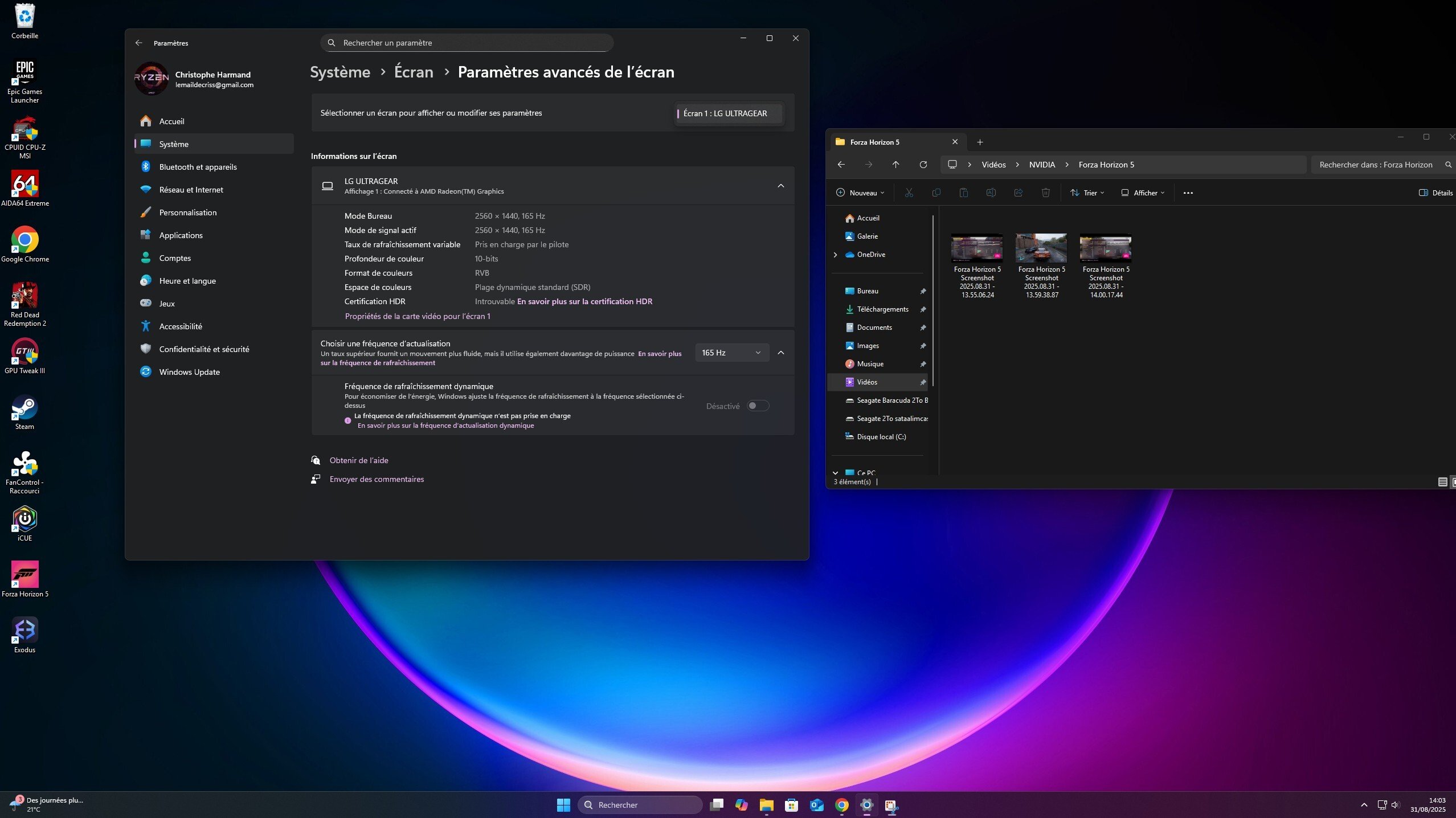1456x818 pixels.
Task: Open the Afficher view dropdown
Action: pyautogui.click(x=1143, y=193)
